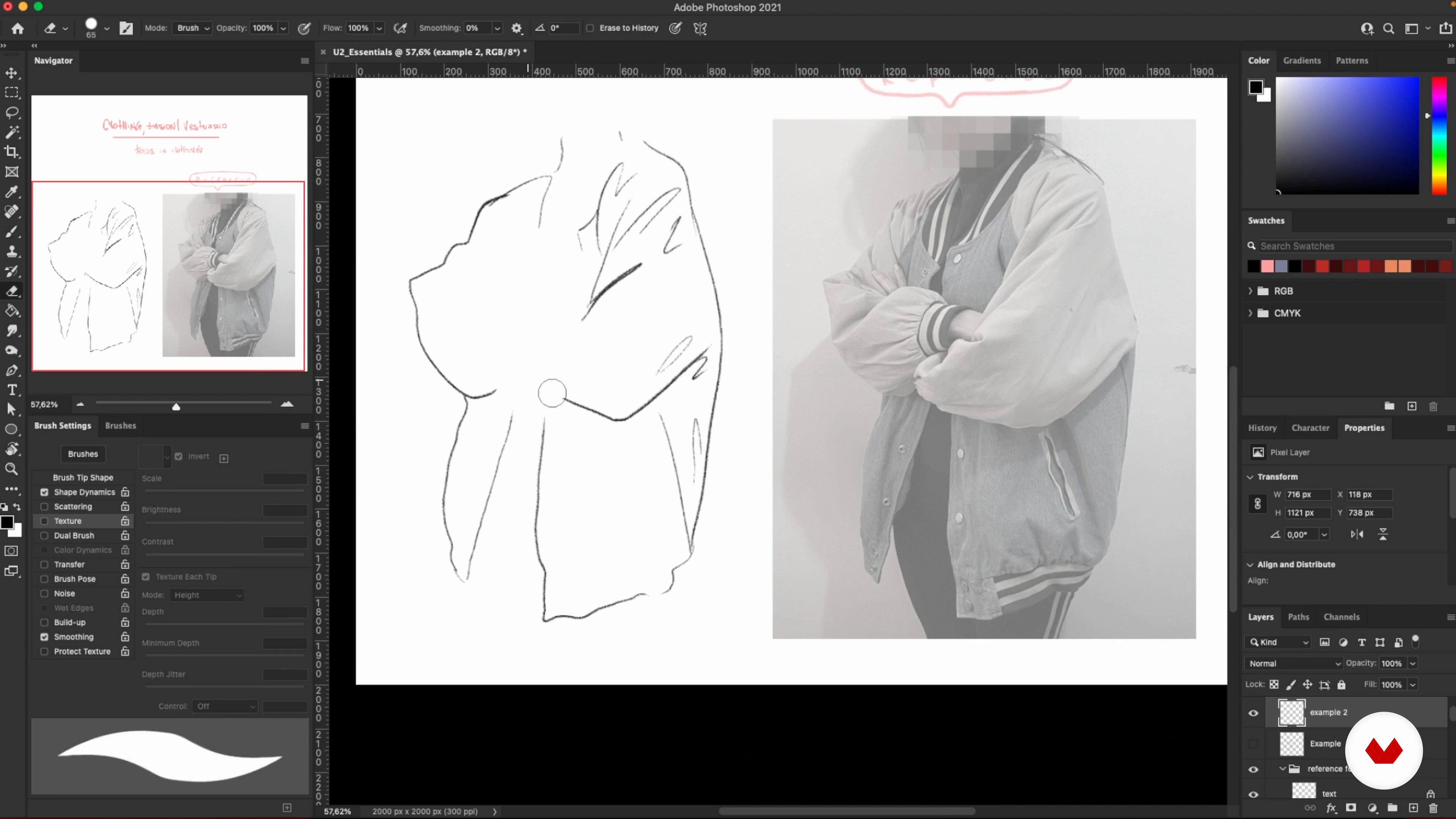The height and width of the screenshot is (819, 1456).
Task: Enable Scattering in Brush Settings
Action: coord(44,507)
